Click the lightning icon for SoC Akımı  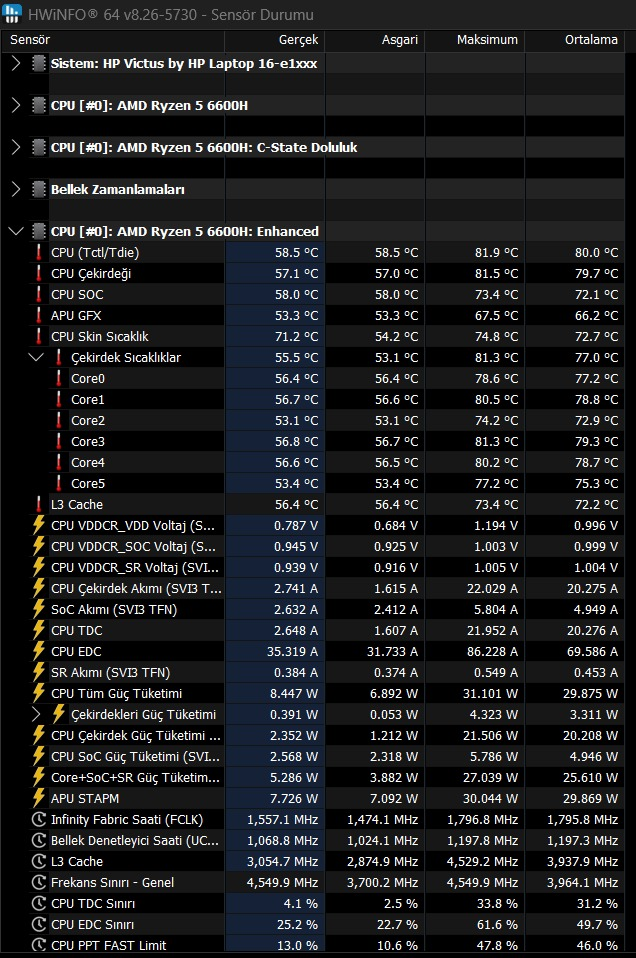(x=38, y=609)
